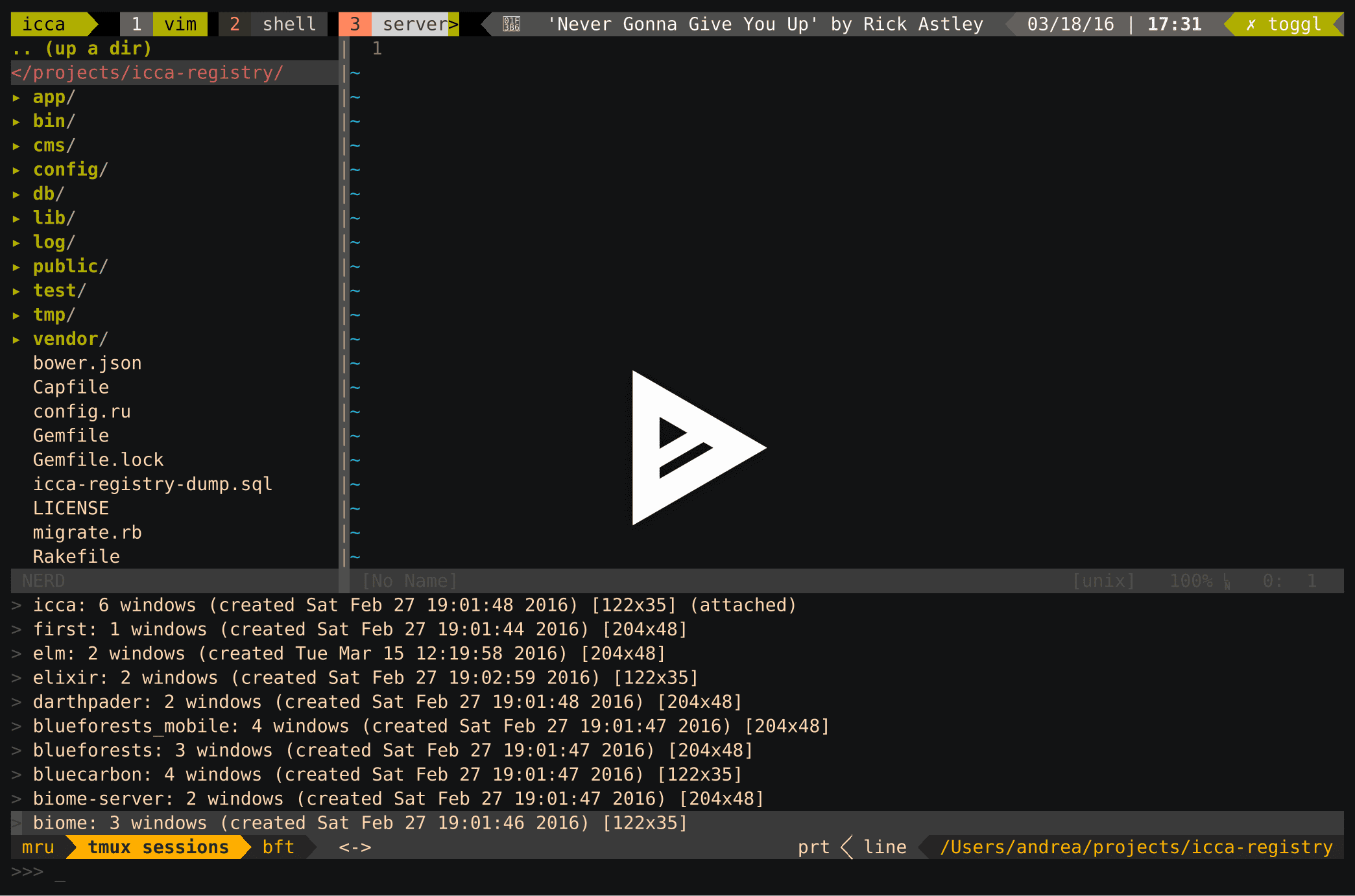This screenshot has width=1355, height=896.
Task: Go up a directory in NERDTree
Action: pyautogui.click(x=81, y=49)
